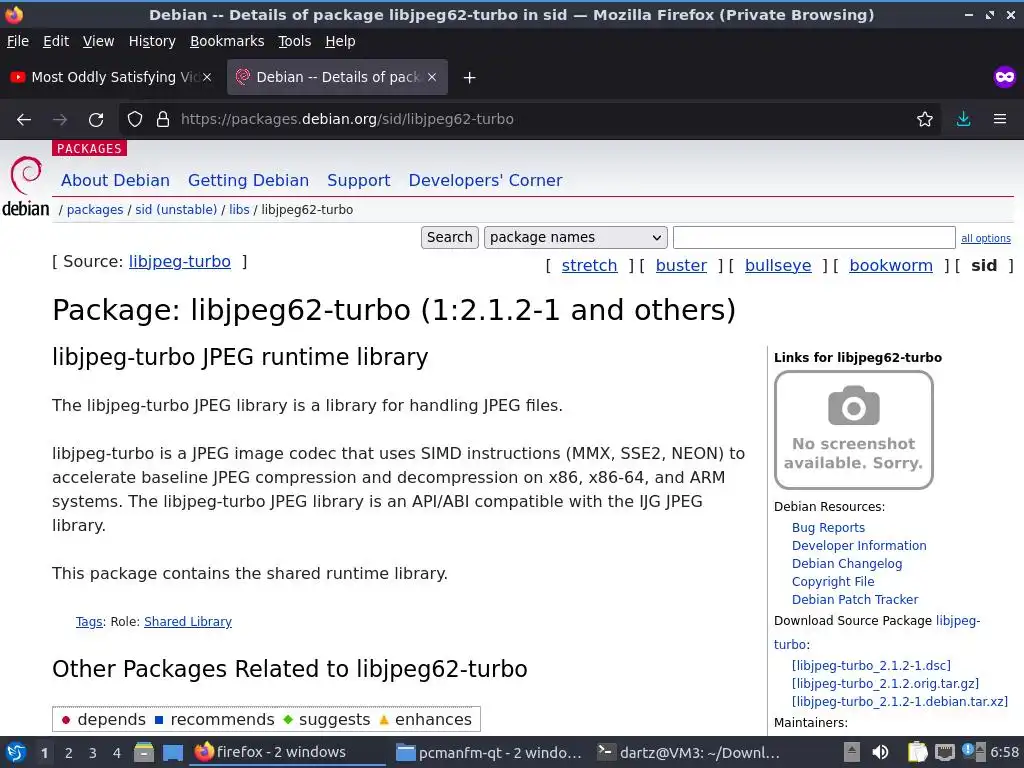Open the packages breadcrumb link

pyautogui.click(x=95, y=210)
